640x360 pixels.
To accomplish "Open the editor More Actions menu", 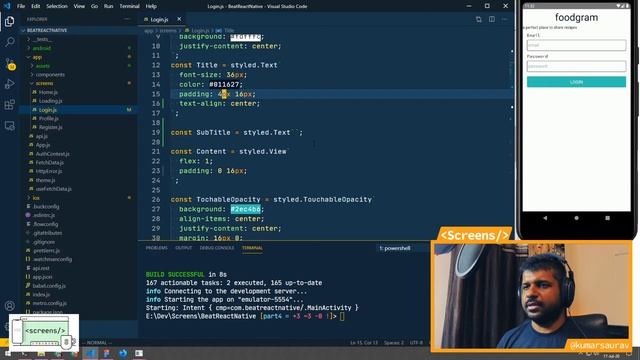I will [504, 19].
